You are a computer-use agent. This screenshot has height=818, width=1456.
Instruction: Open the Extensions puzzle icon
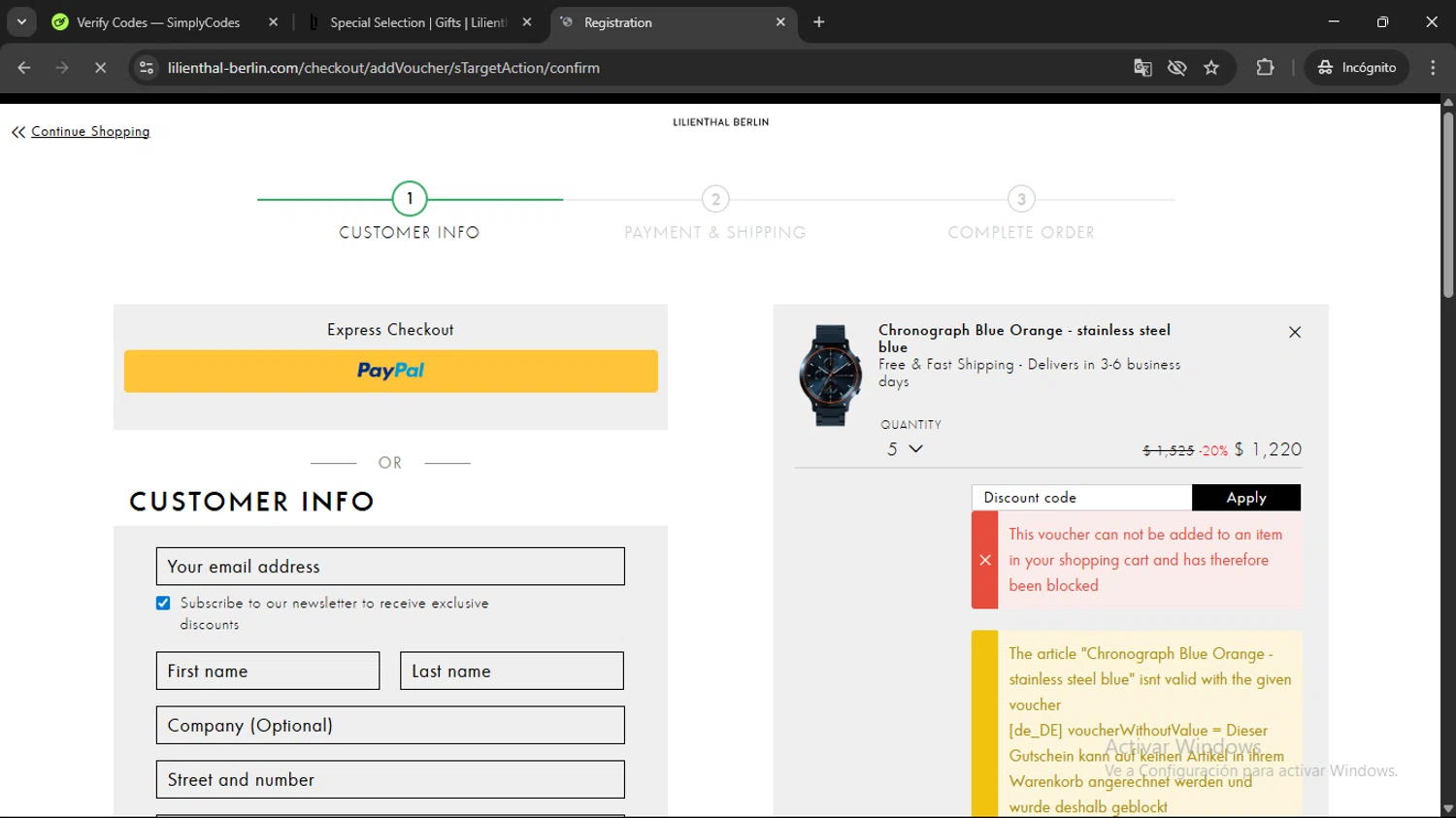pyautogui.click(x=1265, y=68)
